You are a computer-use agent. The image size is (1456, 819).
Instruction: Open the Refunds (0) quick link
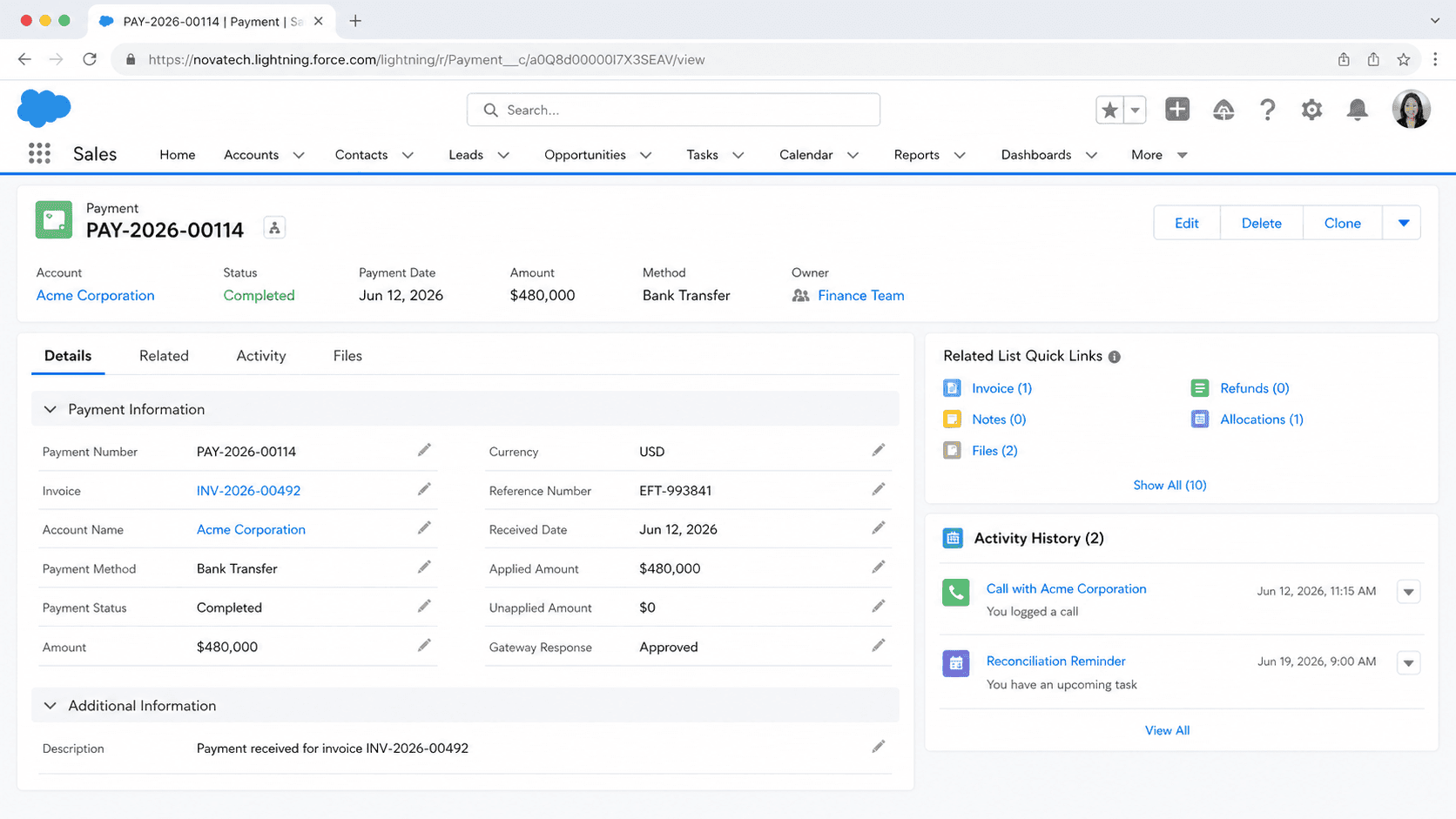[x=1255, y=388]
